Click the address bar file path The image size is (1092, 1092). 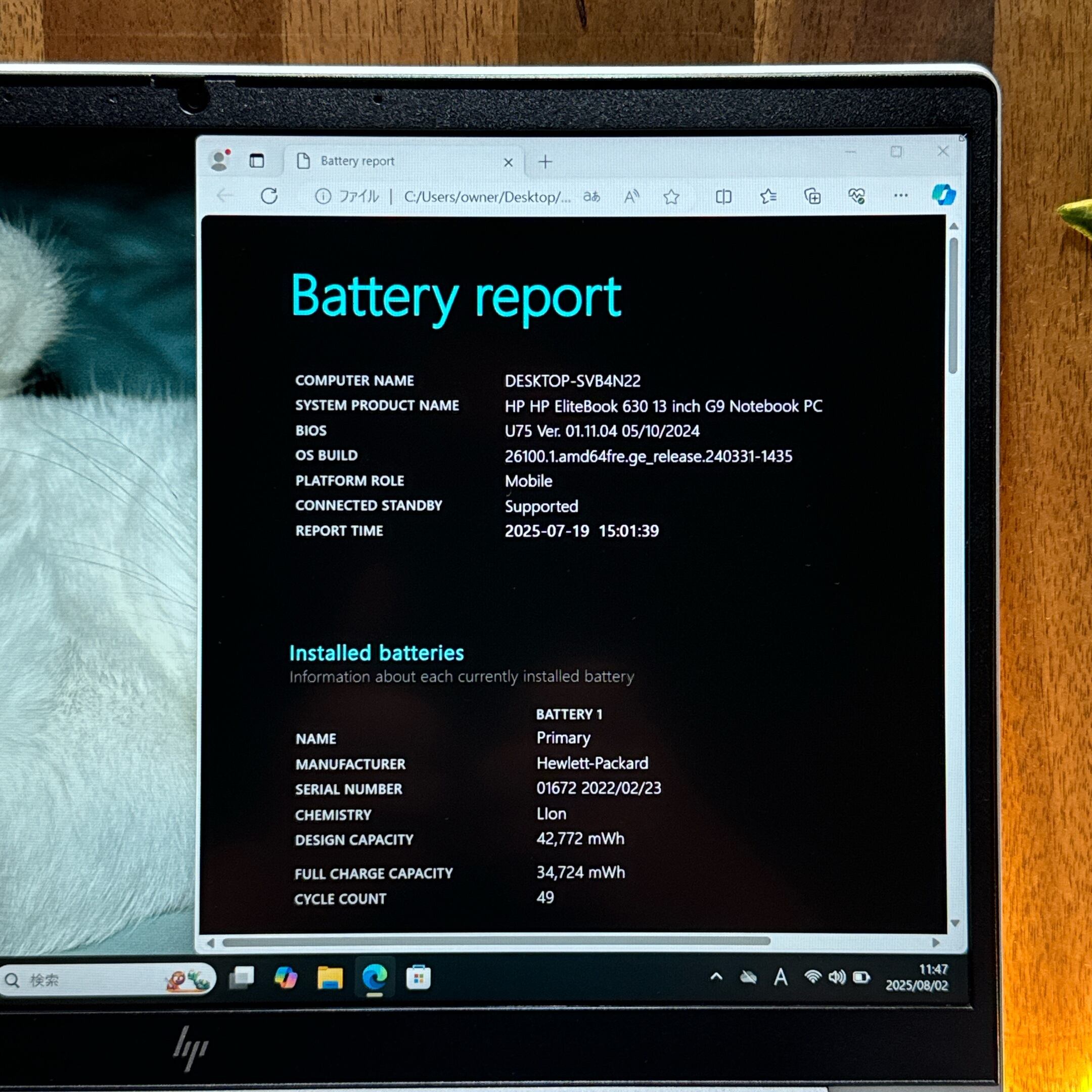tap(486, 197)
